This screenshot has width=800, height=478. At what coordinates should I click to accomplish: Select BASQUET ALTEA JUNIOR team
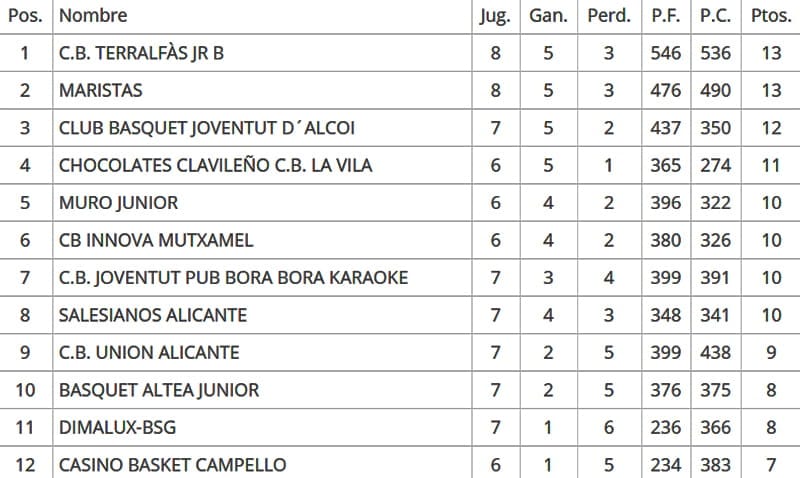pos(159,390)
